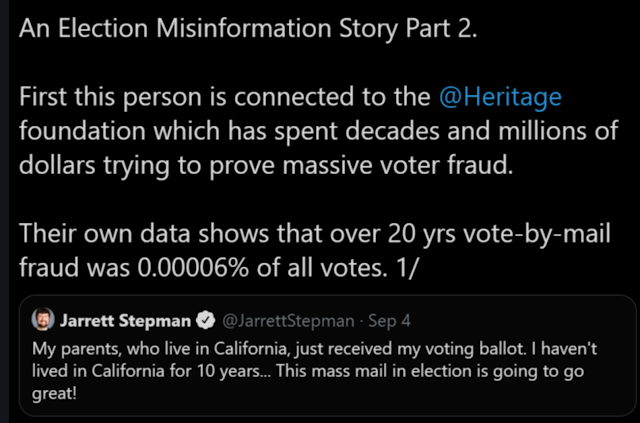Open the Jarrett Stepman display name
640x423 pixels.
125,321
